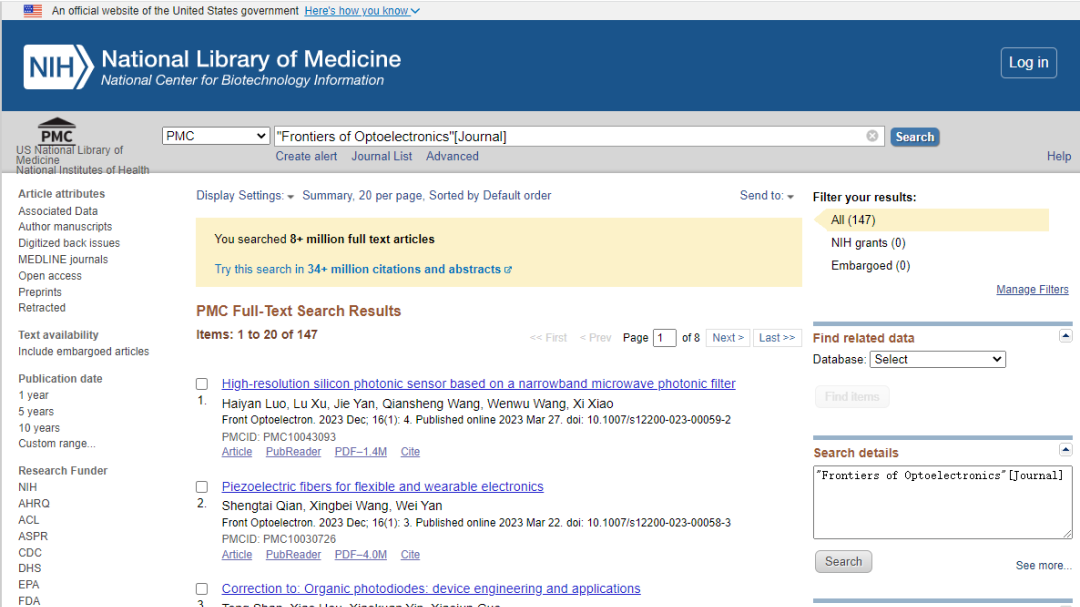Limit publication date to 5 years
Image resolution: width=1080 pixels, height=607 pixels.
pyautogui.click(x=36, y=411)
